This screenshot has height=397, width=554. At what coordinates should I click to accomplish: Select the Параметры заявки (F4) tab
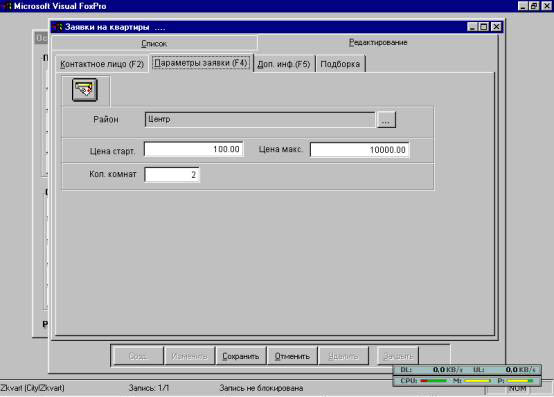pos(201,63)
